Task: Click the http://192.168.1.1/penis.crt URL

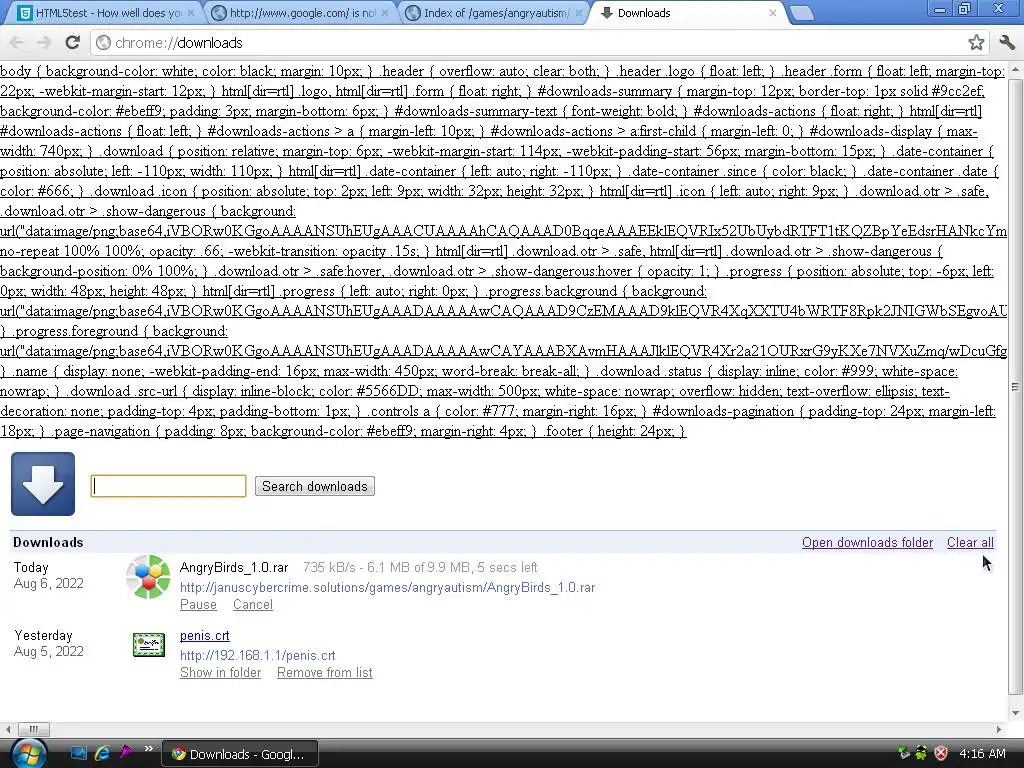Action: click(x=257, y=656)
